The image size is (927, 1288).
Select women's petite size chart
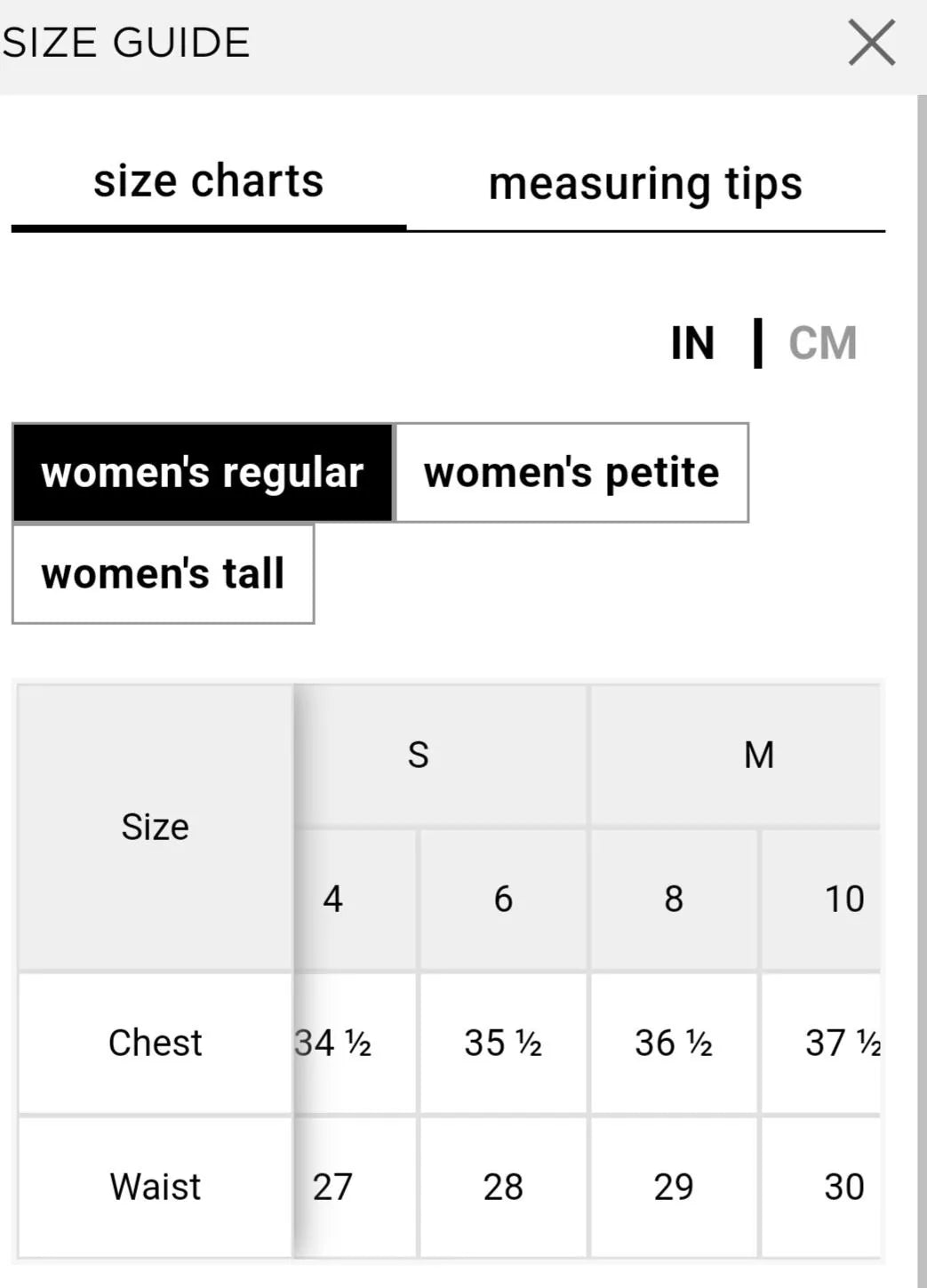pyautogui.click(x=571, y=473)
